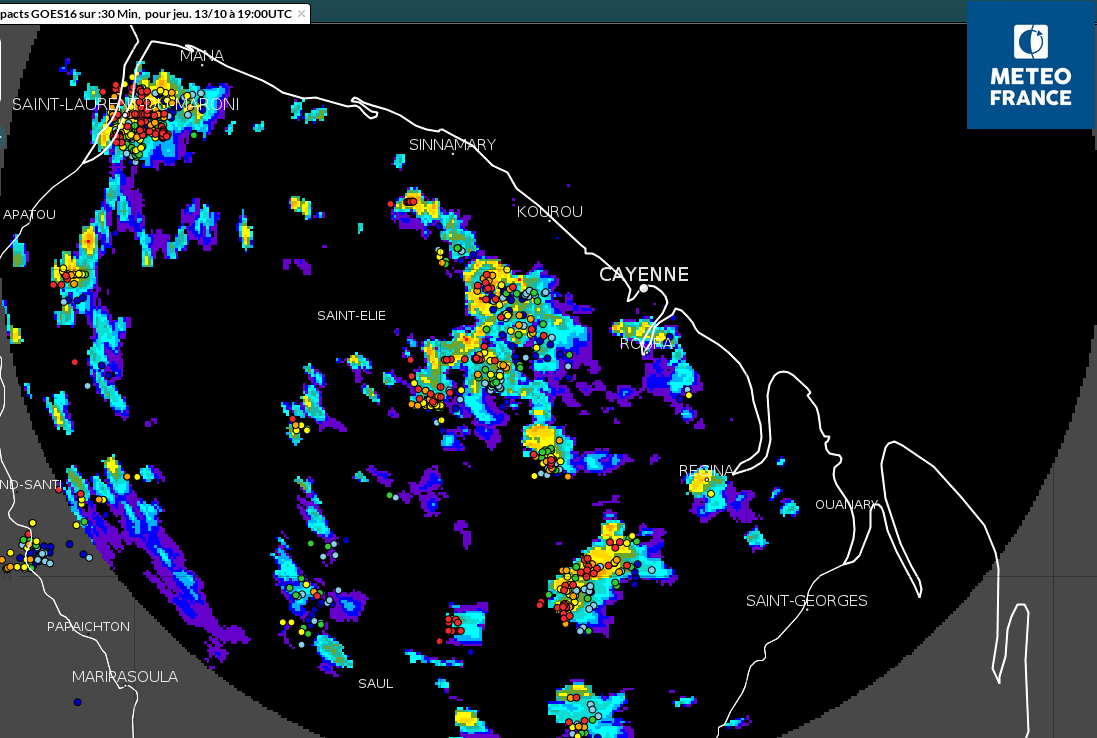
Task: Close the GOES16 impacts tab
Action: coord(302,13)
